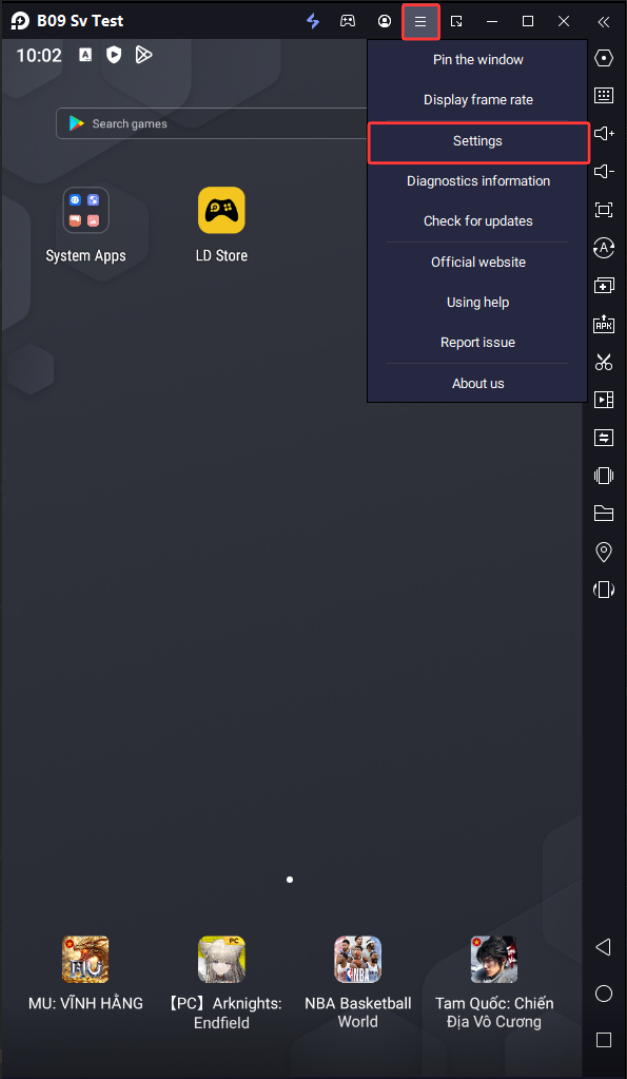627x1079 pixels.
Task: Toggle Display frame rate option
Action: tap(477, 100)
